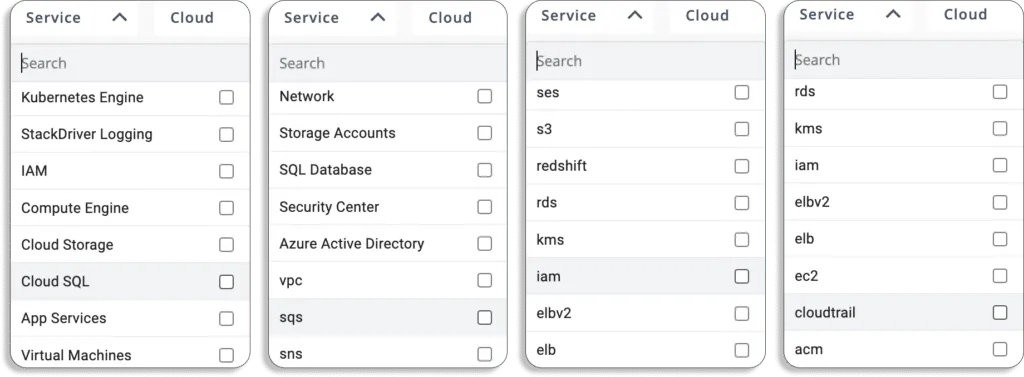Select the s3 checkbox

click(x=742, y=129)
